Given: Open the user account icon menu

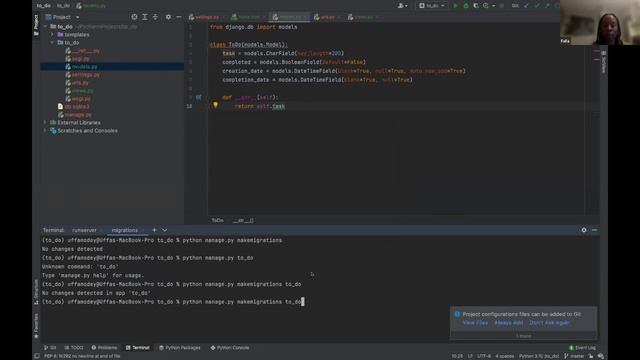Looking at the screenshot, I should click(x=402, y=6).
